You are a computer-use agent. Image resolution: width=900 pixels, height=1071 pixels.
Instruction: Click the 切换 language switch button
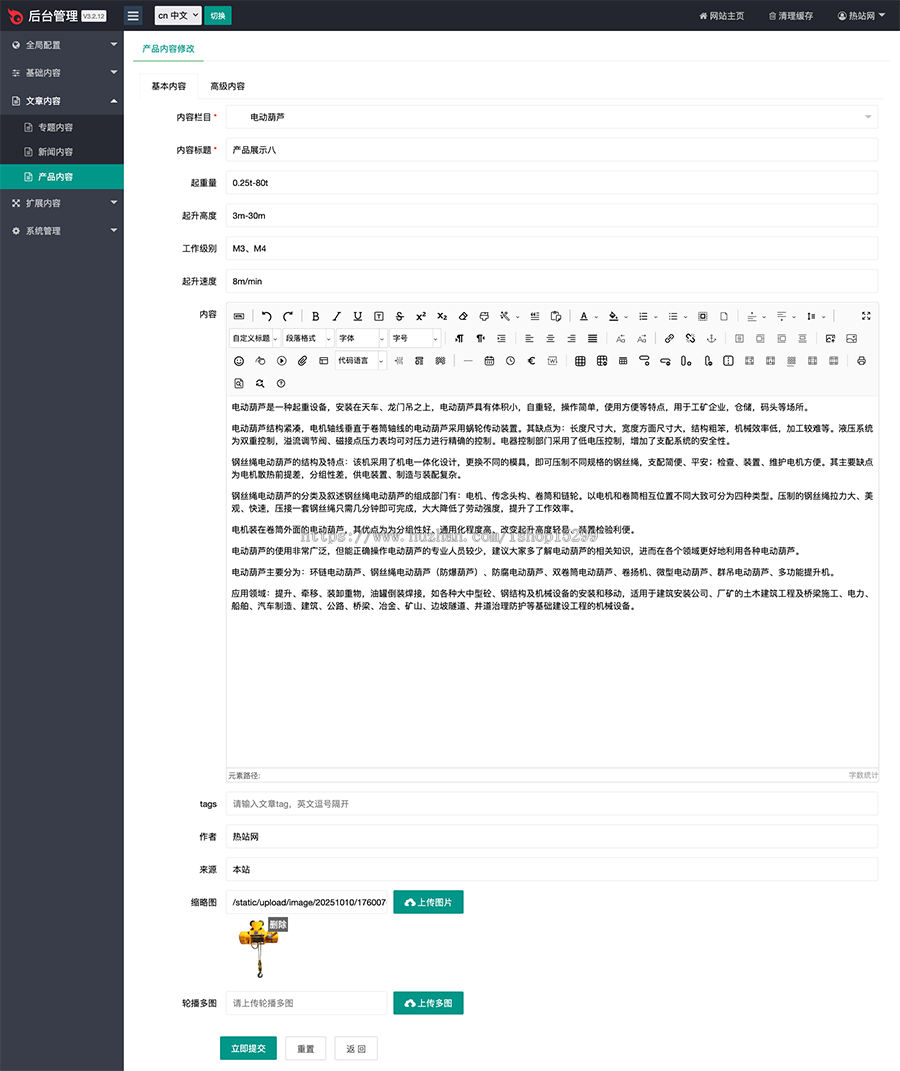[x=218, y=15]
